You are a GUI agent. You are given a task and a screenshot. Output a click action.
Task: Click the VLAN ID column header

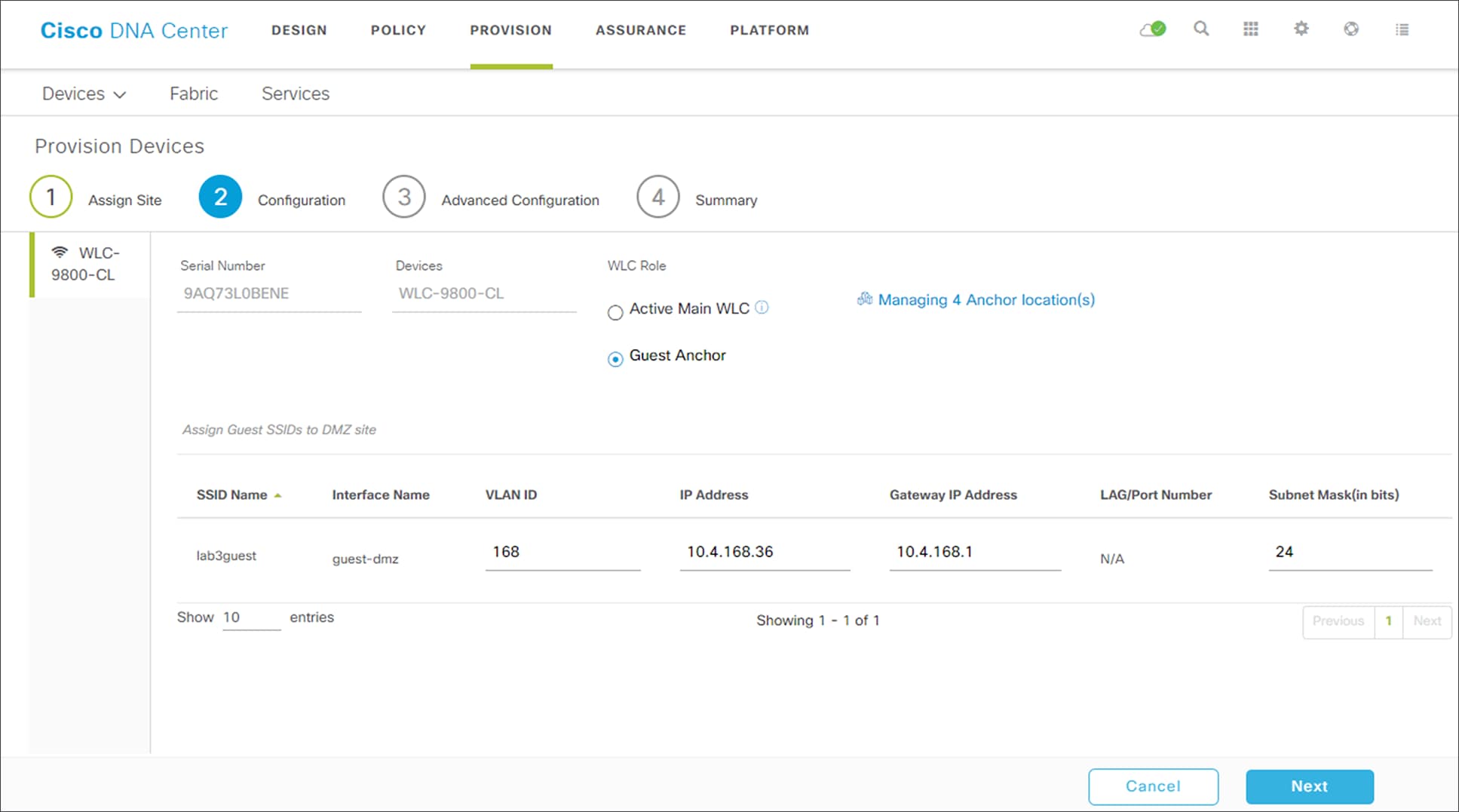(x=511, y=495)
